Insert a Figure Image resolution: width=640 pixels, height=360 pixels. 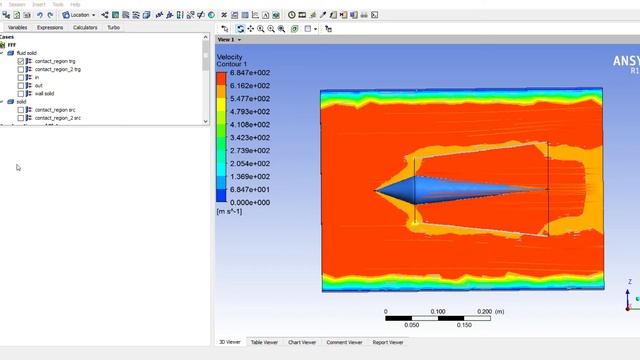(276, 15)
